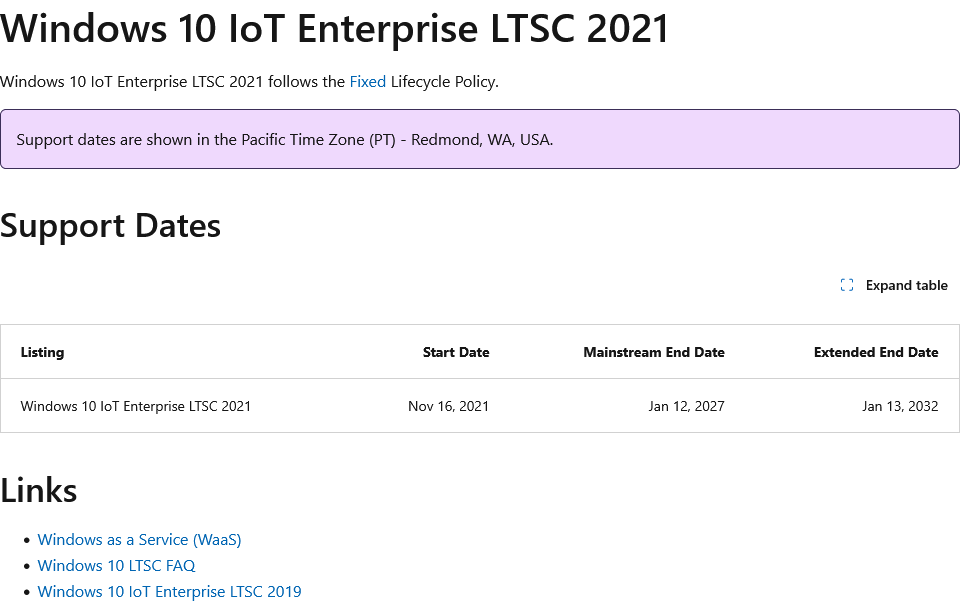Click the Listing column header
Viewport: 960px width, 604px height.
pos(42,352)
